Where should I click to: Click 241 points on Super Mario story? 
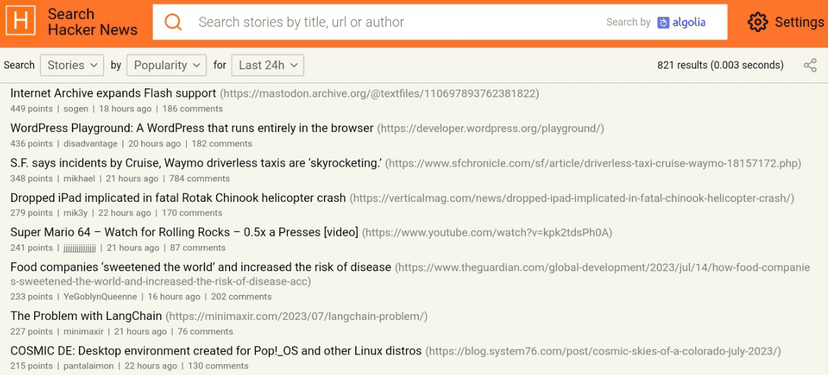tap(31, 248)
